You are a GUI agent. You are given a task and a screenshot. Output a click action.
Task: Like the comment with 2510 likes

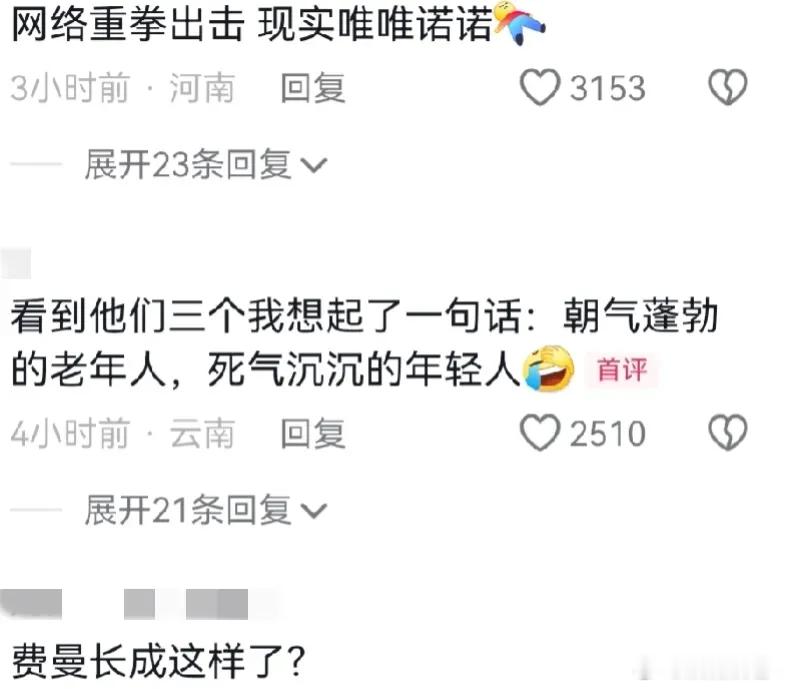540,433
